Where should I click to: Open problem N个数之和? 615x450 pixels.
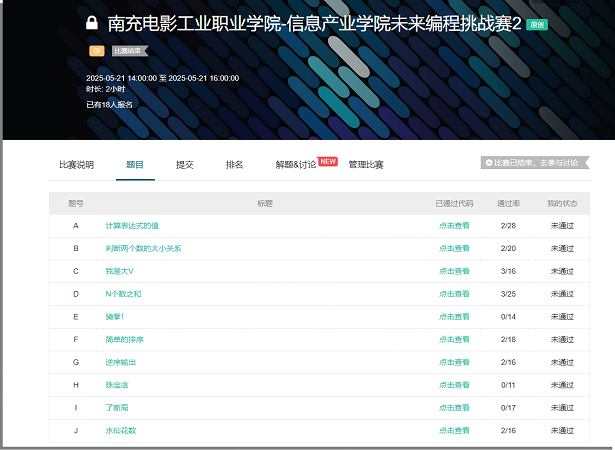[123, 294]
